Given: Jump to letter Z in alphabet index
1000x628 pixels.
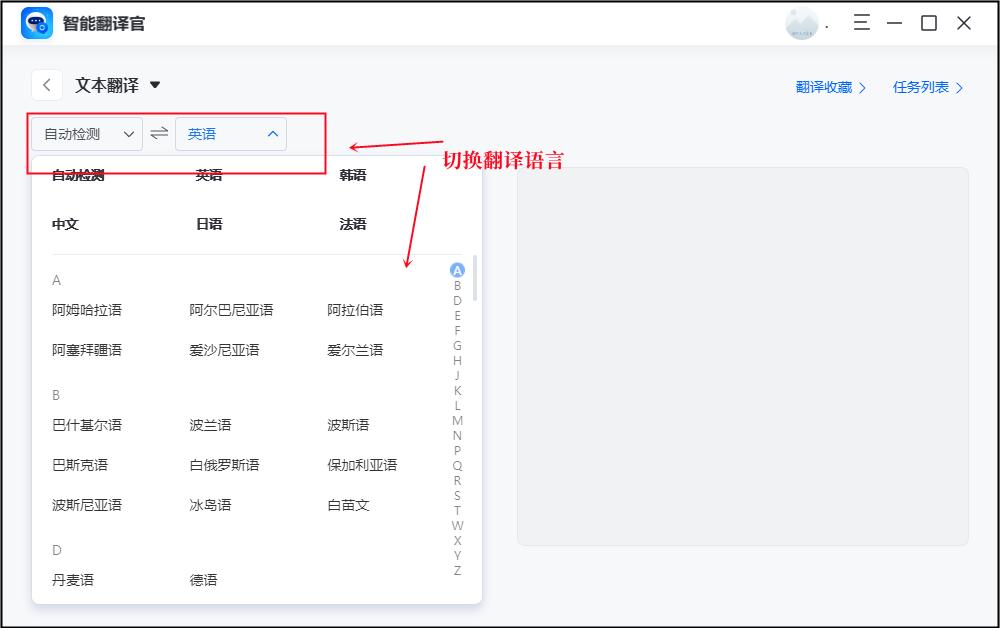Looking at the screenshot, I should (457, 570).
